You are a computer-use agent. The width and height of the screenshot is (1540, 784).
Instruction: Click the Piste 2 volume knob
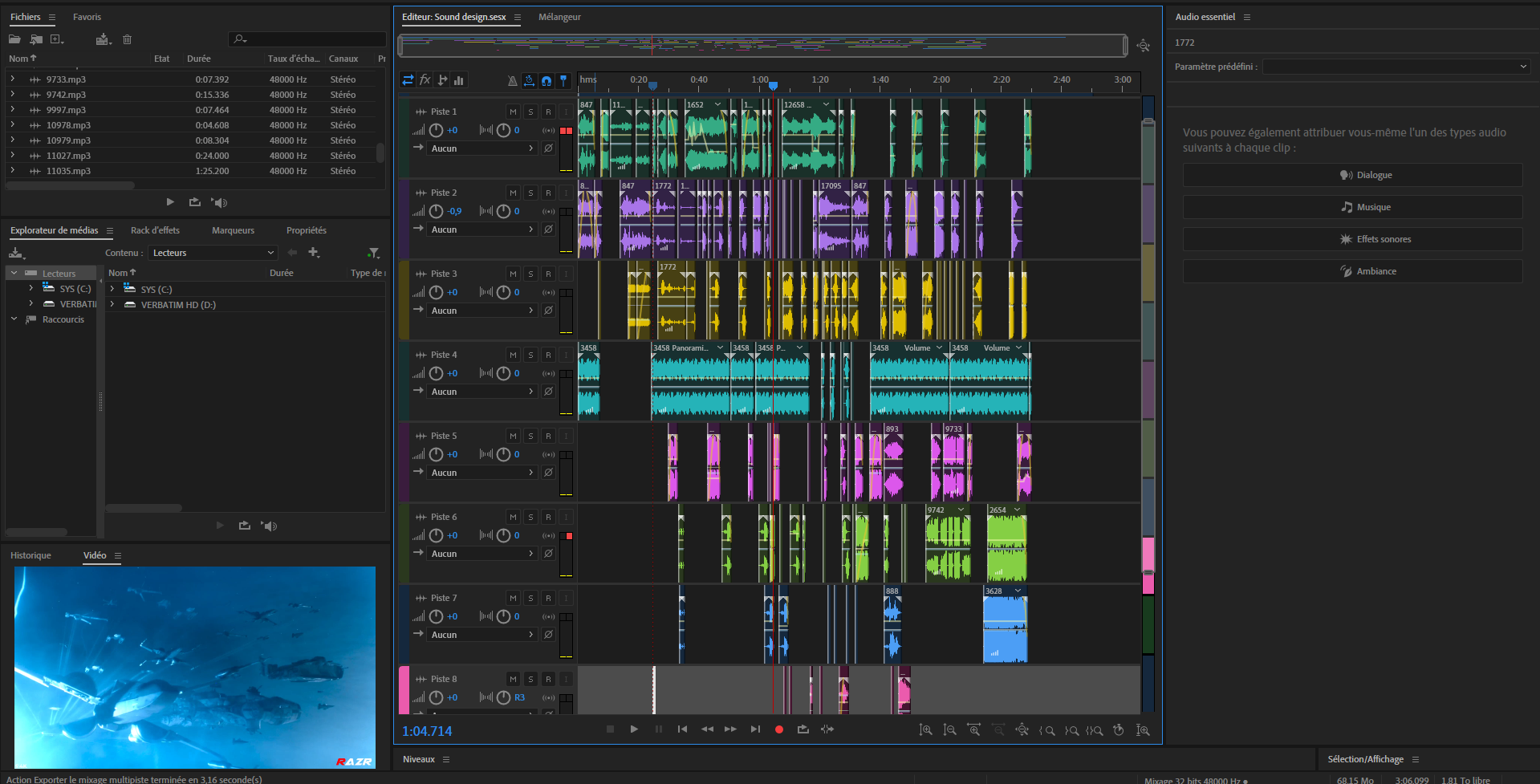[436, 211]
